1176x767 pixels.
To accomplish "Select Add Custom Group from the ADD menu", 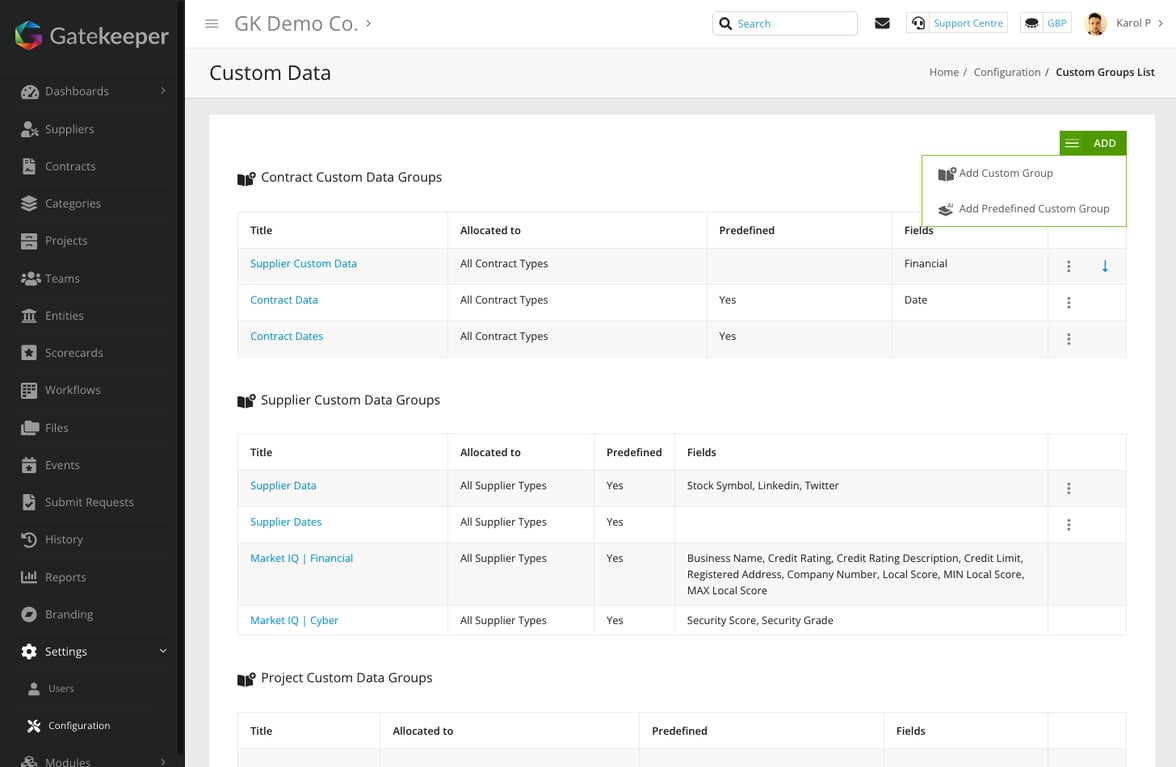I will (x=1005, y=172).
